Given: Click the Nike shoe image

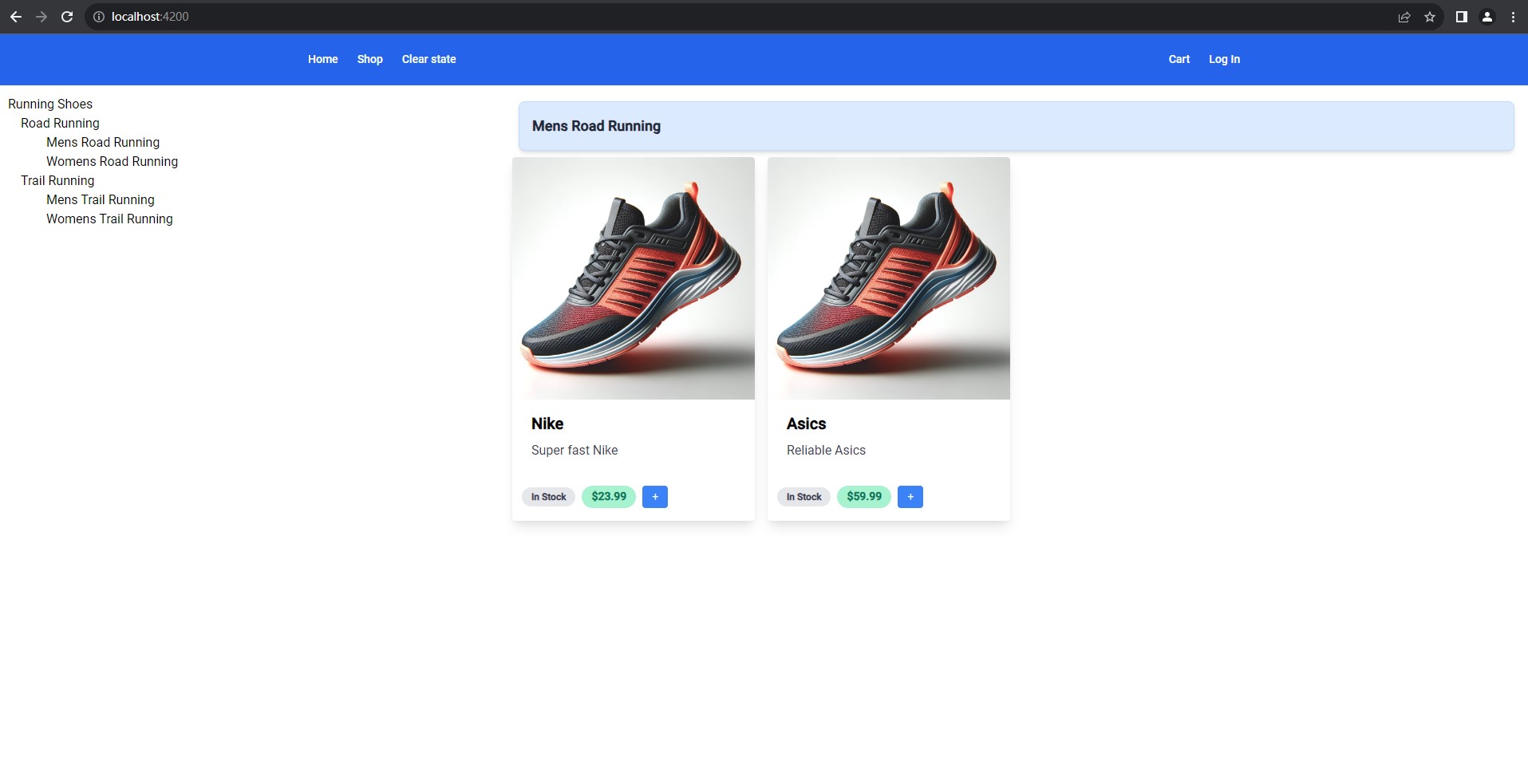Looking at the screenshot, I should click(x=634, y=278).
